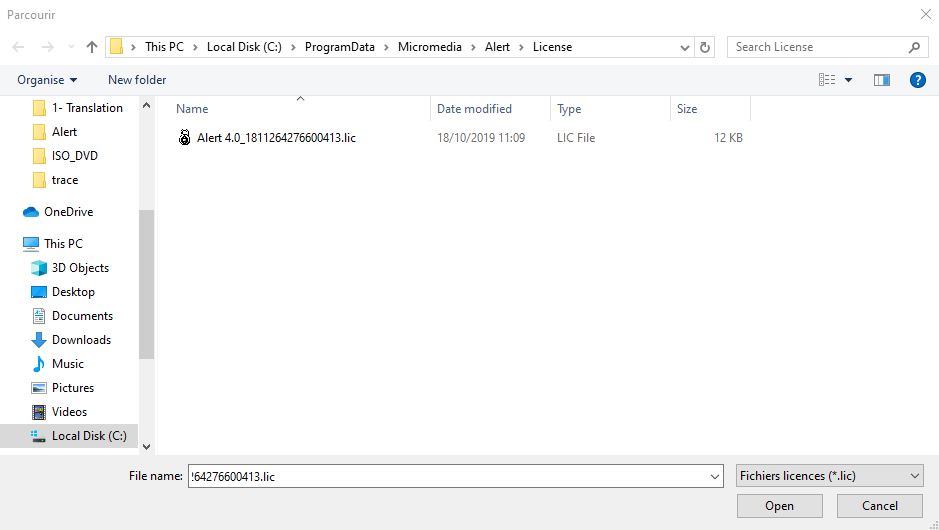Toggle the preview pane icon
This screenshot has height=530, width=939.
(881, 80)
